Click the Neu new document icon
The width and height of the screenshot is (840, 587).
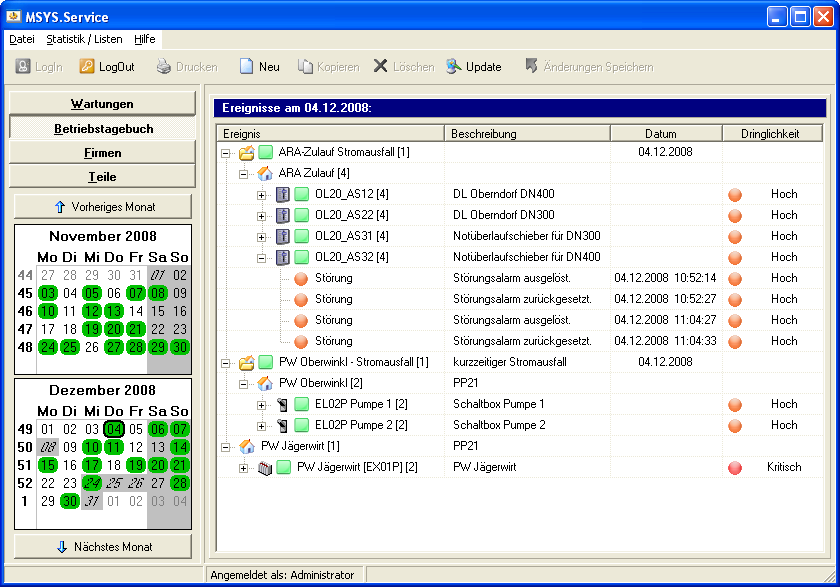[x=246, y=67]
